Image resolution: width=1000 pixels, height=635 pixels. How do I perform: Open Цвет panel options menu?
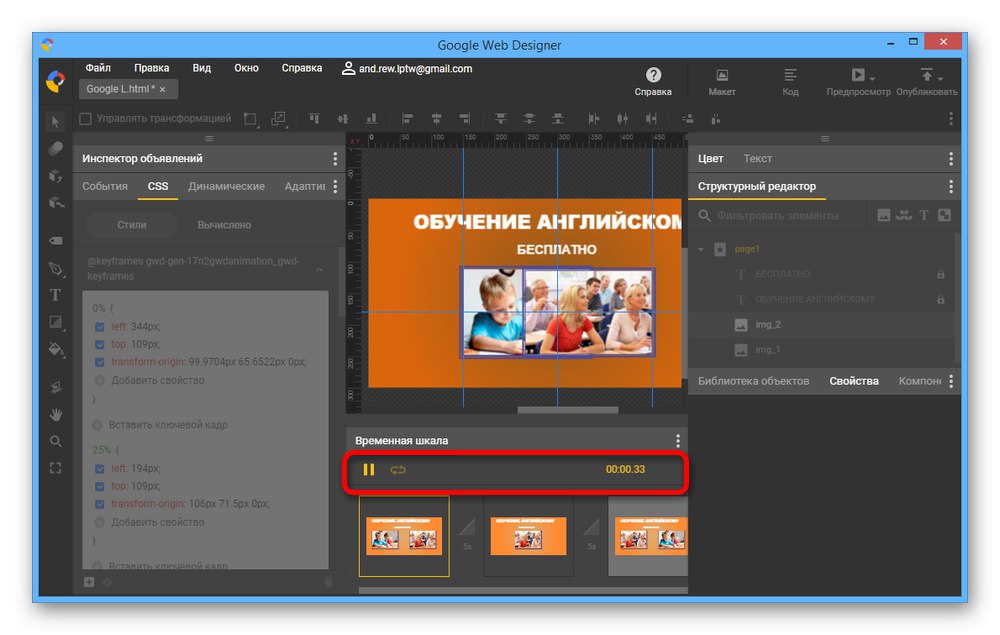pos(951,159)
